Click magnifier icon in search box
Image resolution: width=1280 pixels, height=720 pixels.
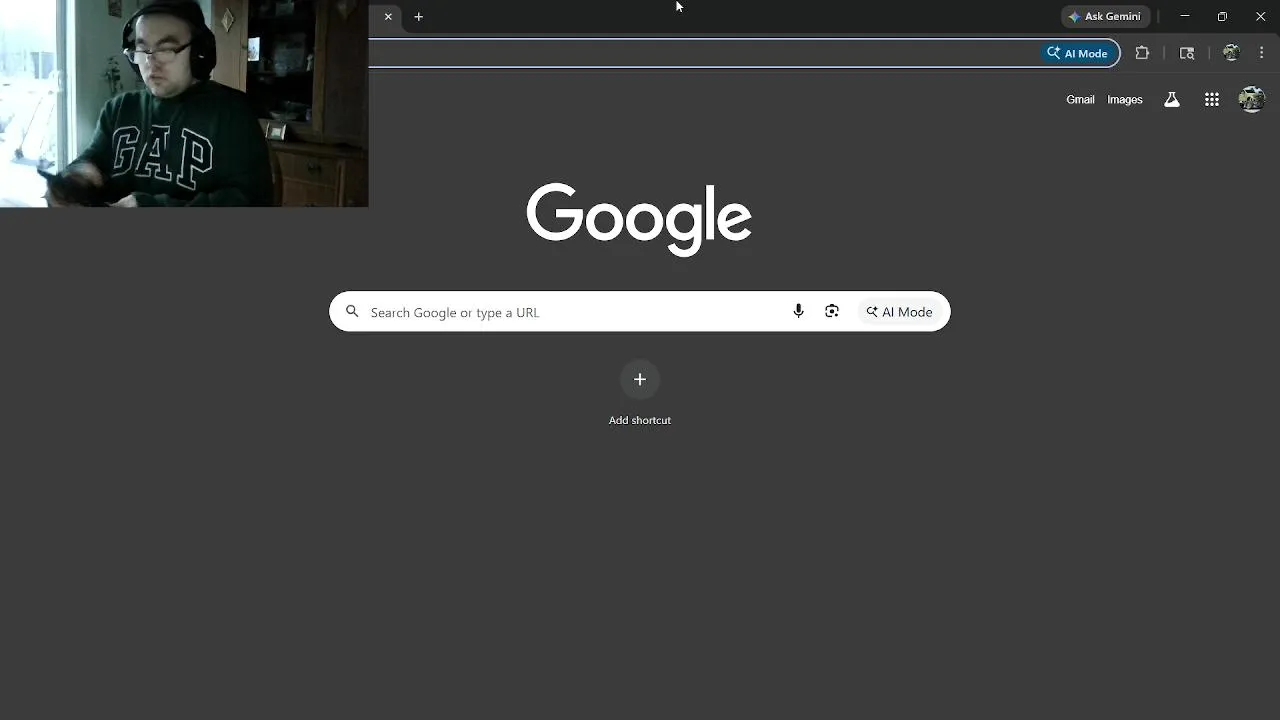(352, 312)
